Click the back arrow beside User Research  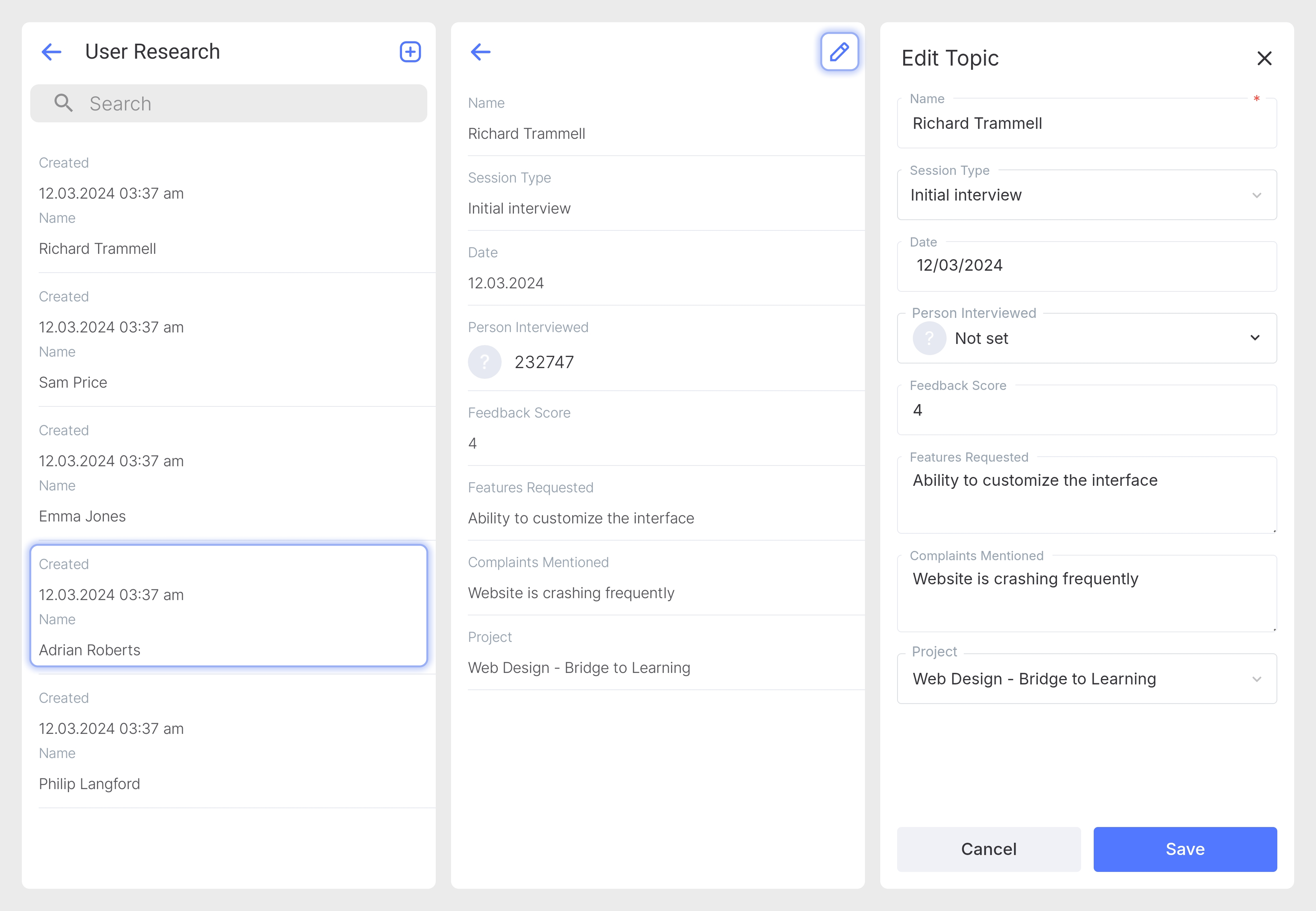(x=51, y=52)
